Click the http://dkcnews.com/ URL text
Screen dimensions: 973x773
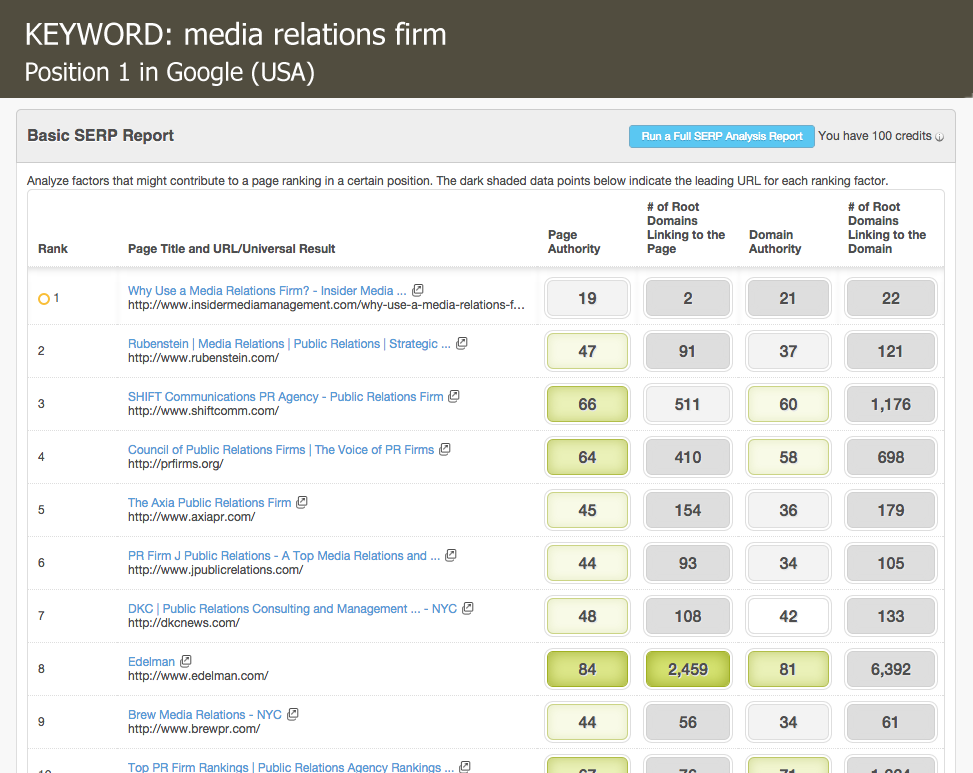184,623
